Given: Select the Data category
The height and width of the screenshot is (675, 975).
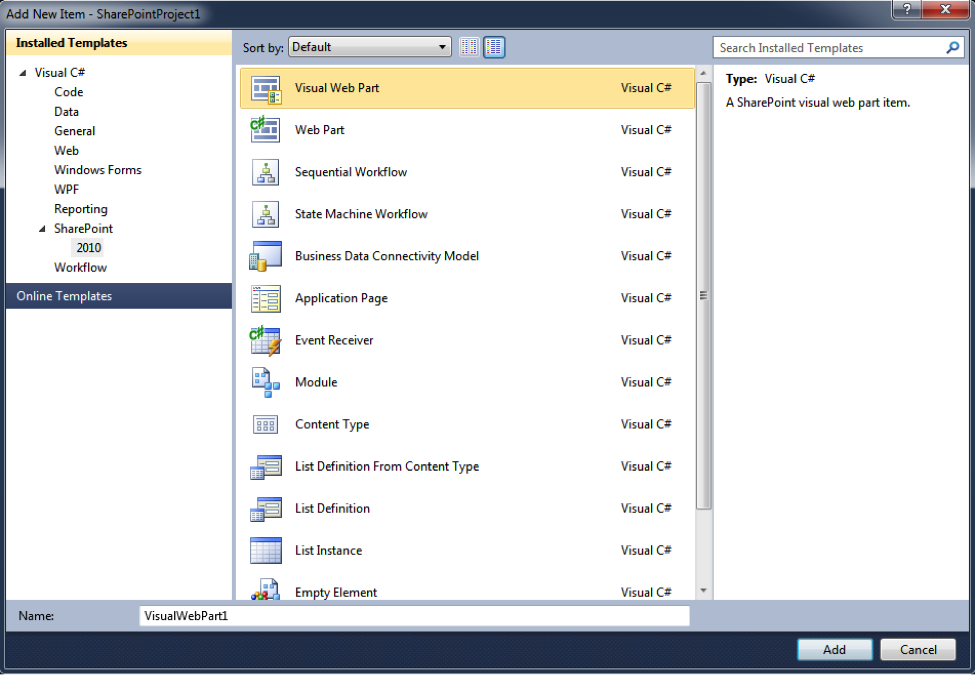Looking at the screenshot, I should click(x=67, y=112).
